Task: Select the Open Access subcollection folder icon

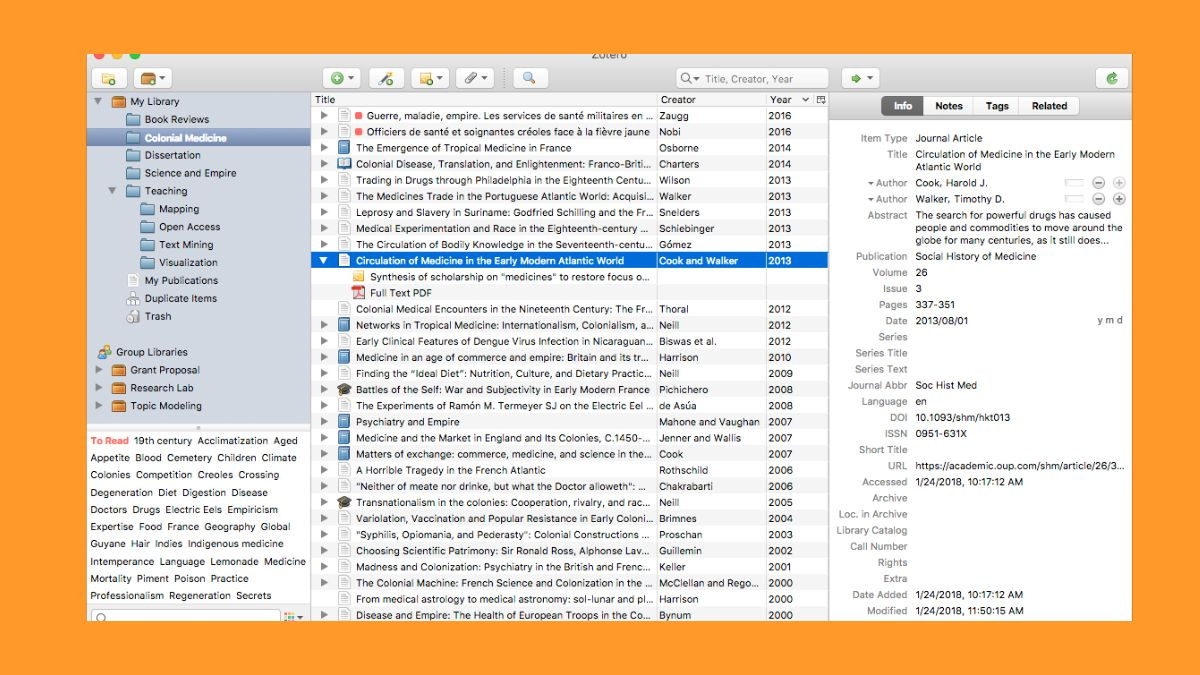Action: 147,227
